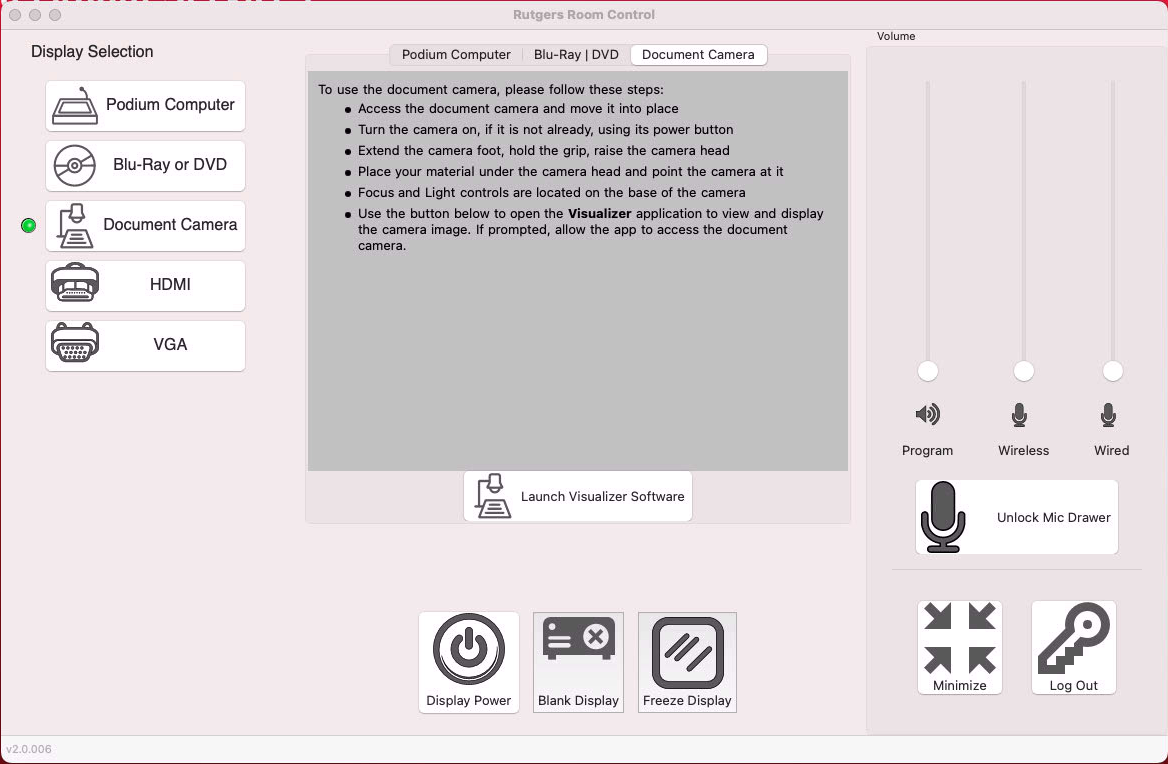The height and width of the screenshot is (764, 1168).
Task: Click Launch Visualizer Software
Action: click(577, 496)
